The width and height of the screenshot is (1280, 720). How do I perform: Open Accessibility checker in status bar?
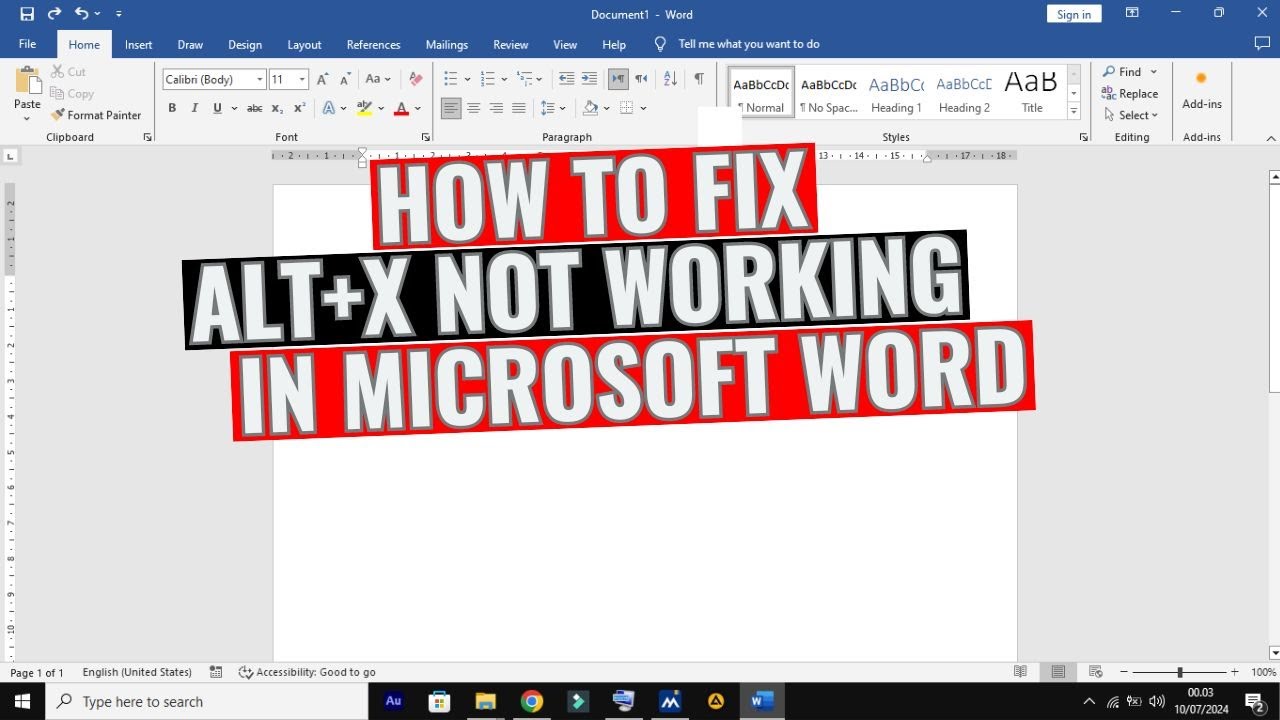(x=307, y=672)
